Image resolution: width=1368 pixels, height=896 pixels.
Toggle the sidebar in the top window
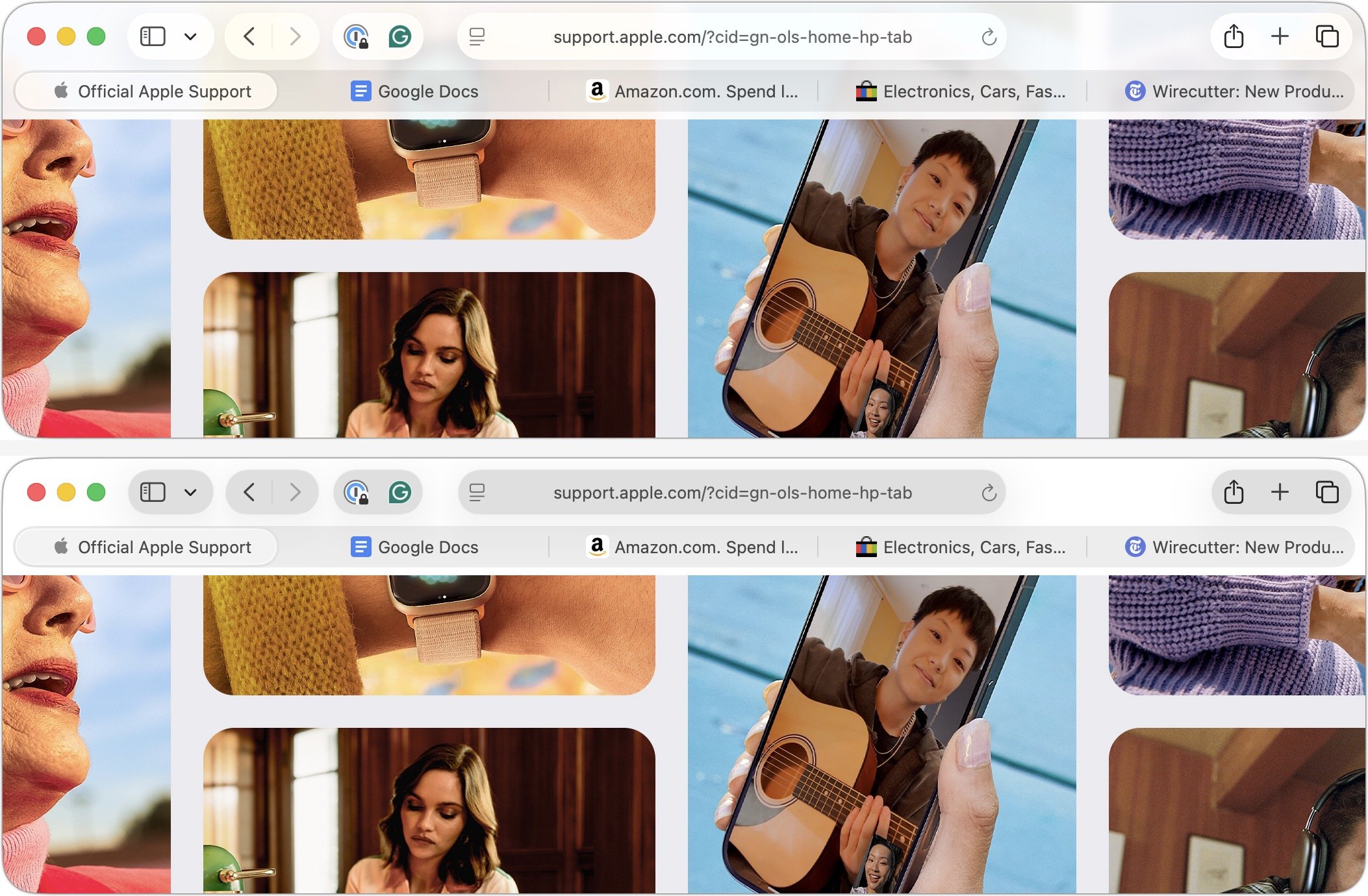(x=153, y=36)
